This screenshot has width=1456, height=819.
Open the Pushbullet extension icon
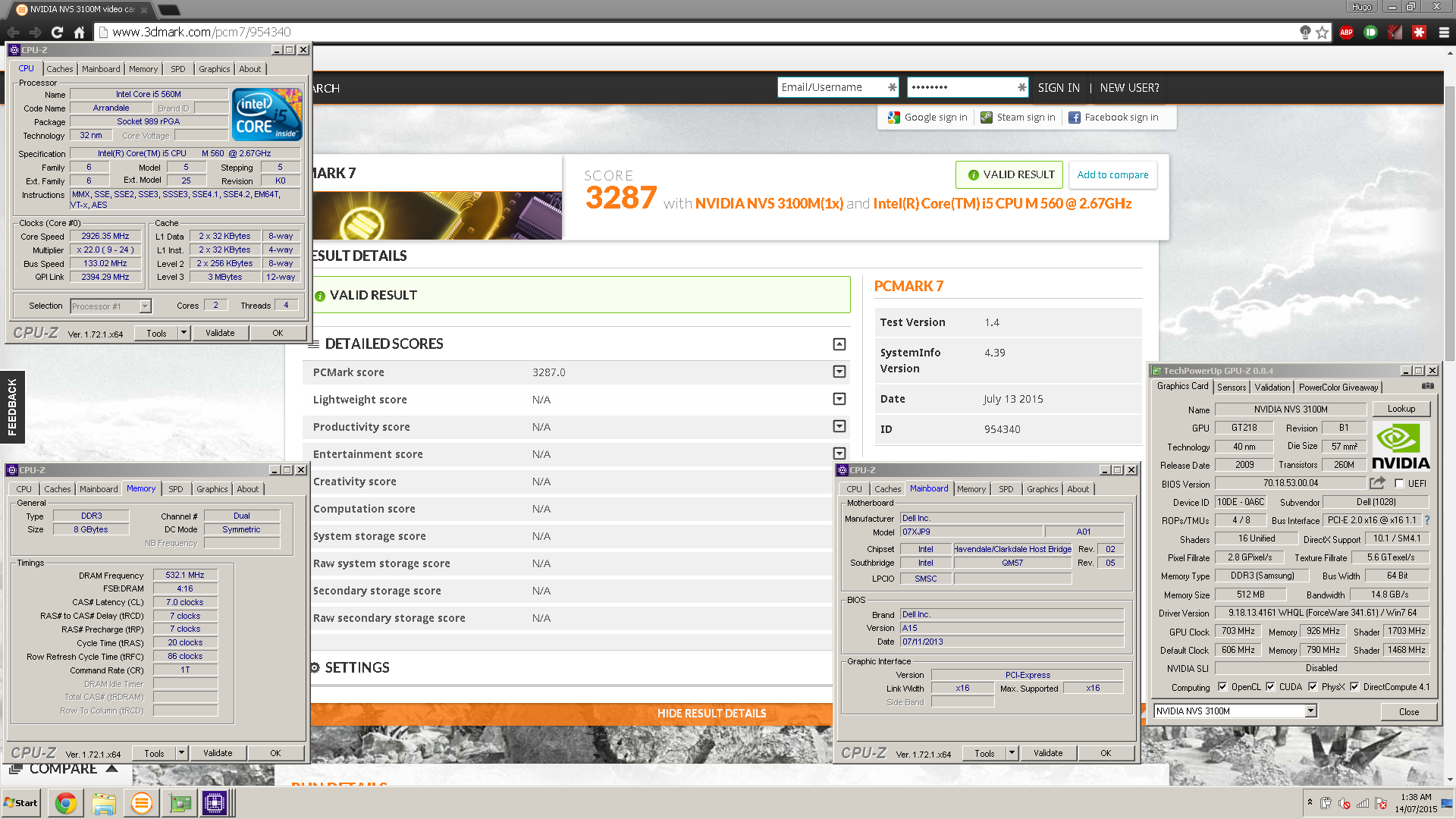coord(1370,33)
